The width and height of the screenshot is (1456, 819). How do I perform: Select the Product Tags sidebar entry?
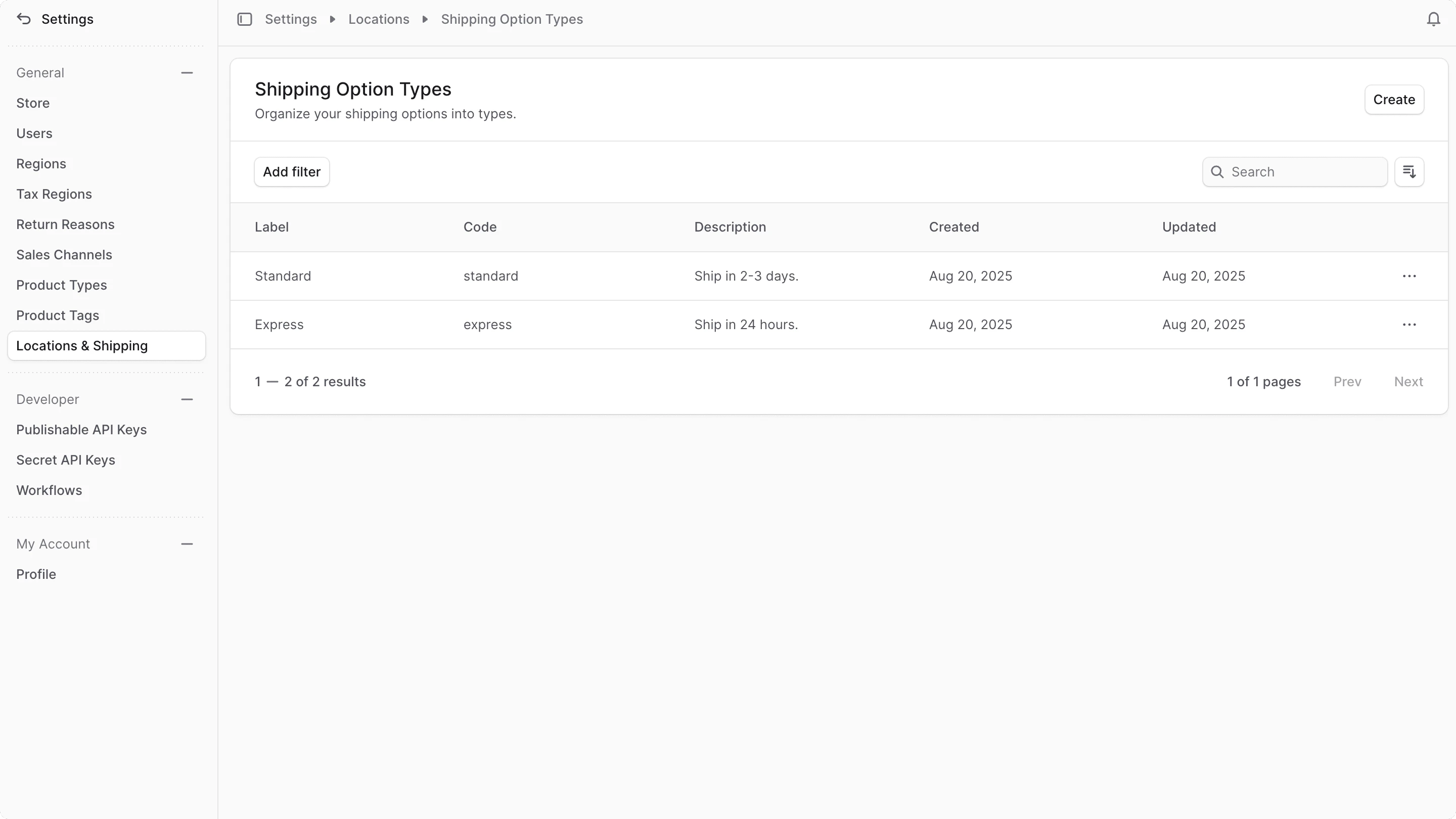coord(58,315)
